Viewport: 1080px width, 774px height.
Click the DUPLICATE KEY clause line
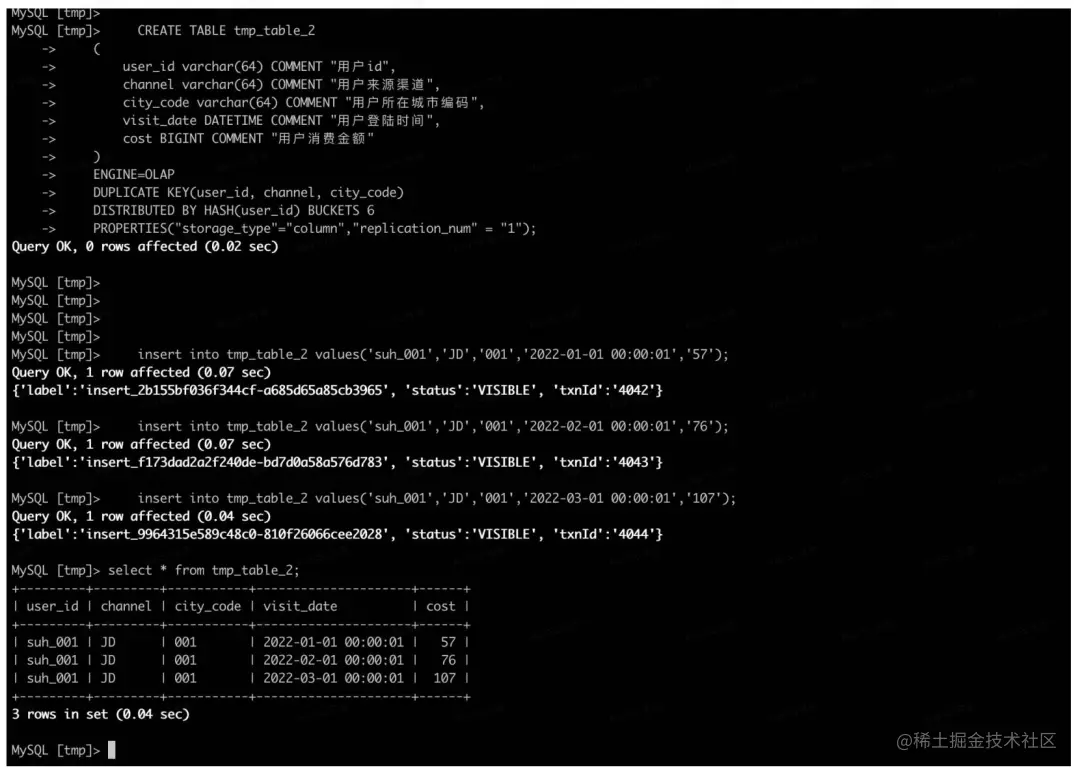248,193
